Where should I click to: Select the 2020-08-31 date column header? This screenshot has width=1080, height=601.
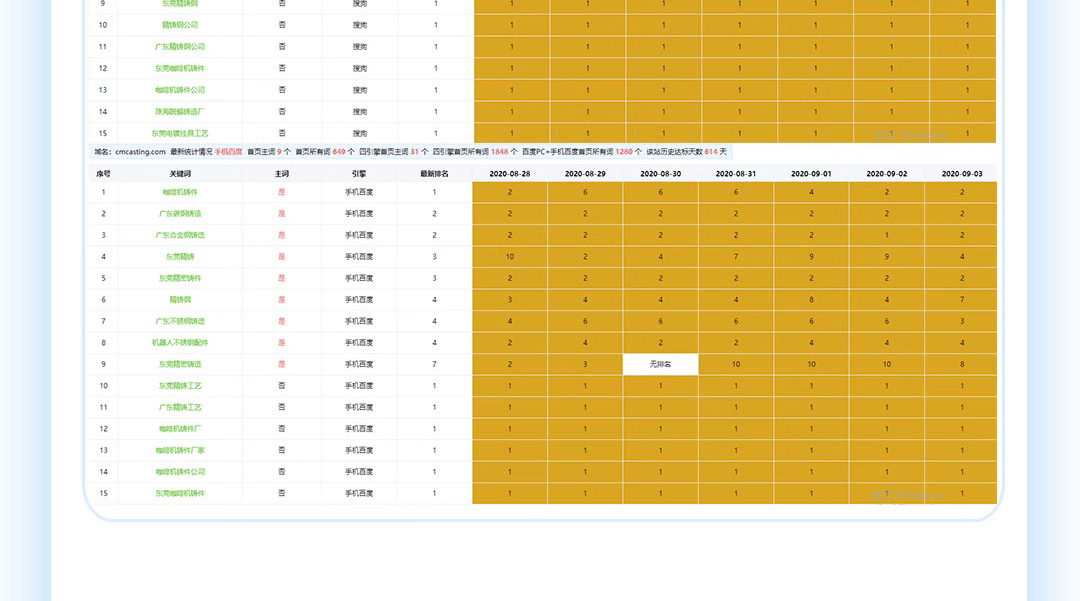[736, 174]
